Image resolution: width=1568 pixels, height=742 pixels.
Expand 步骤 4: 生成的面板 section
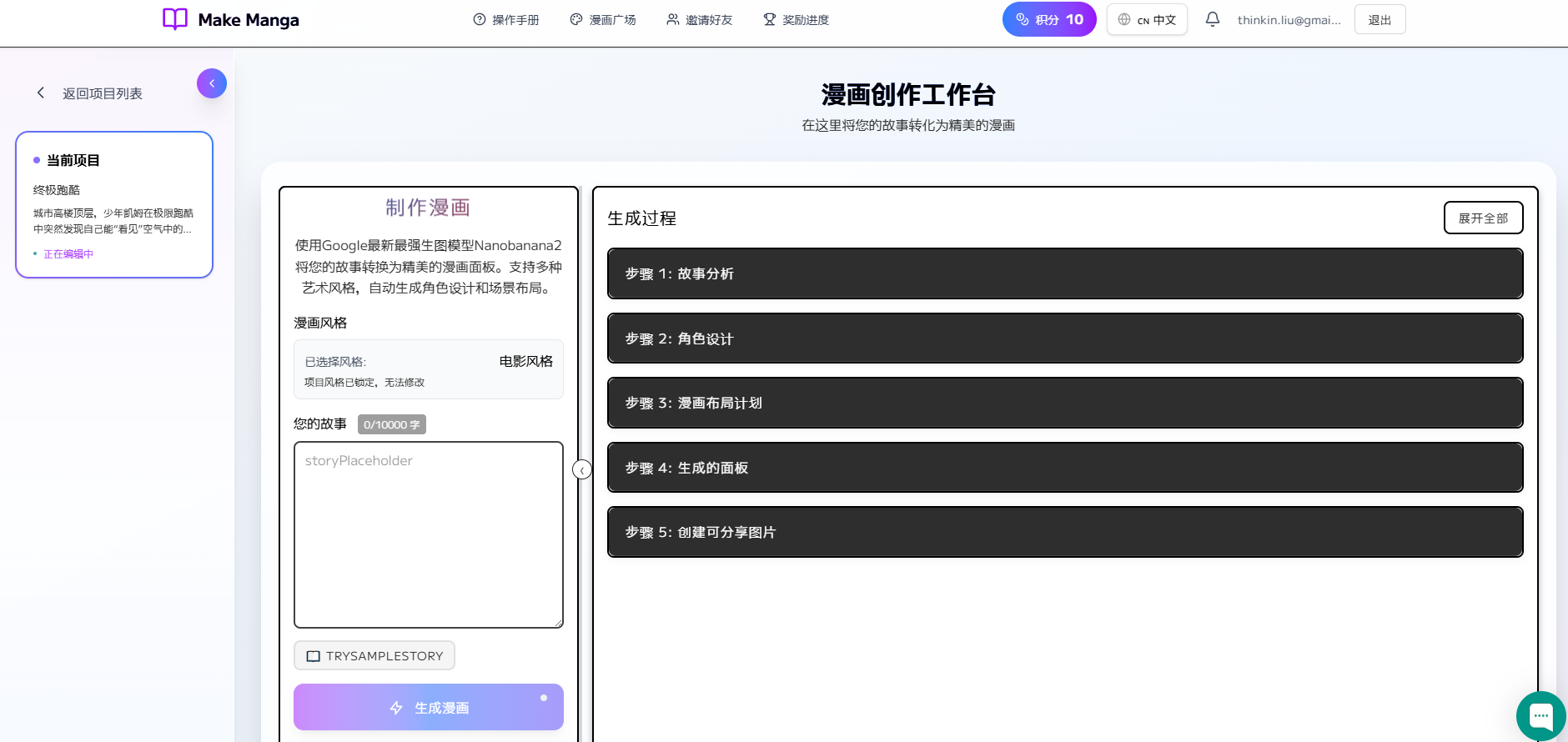[1064, 468]
